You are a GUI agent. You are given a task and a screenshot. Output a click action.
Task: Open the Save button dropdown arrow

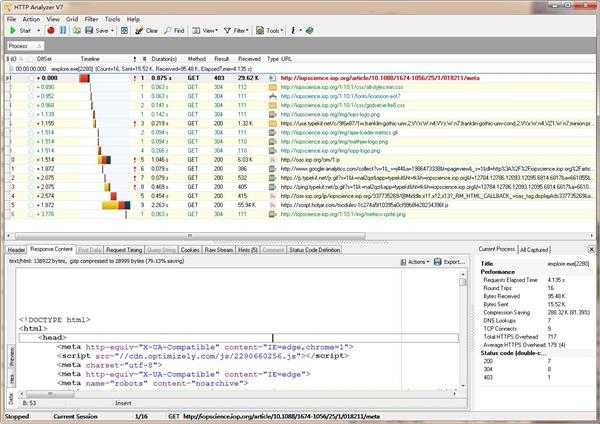tap(112, 31)
